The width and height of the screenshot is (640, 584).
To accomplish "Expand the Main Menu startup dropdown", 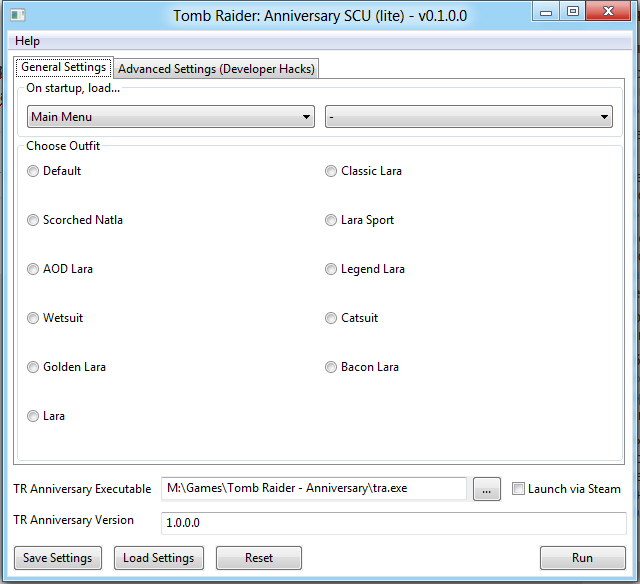I will 171,117.
